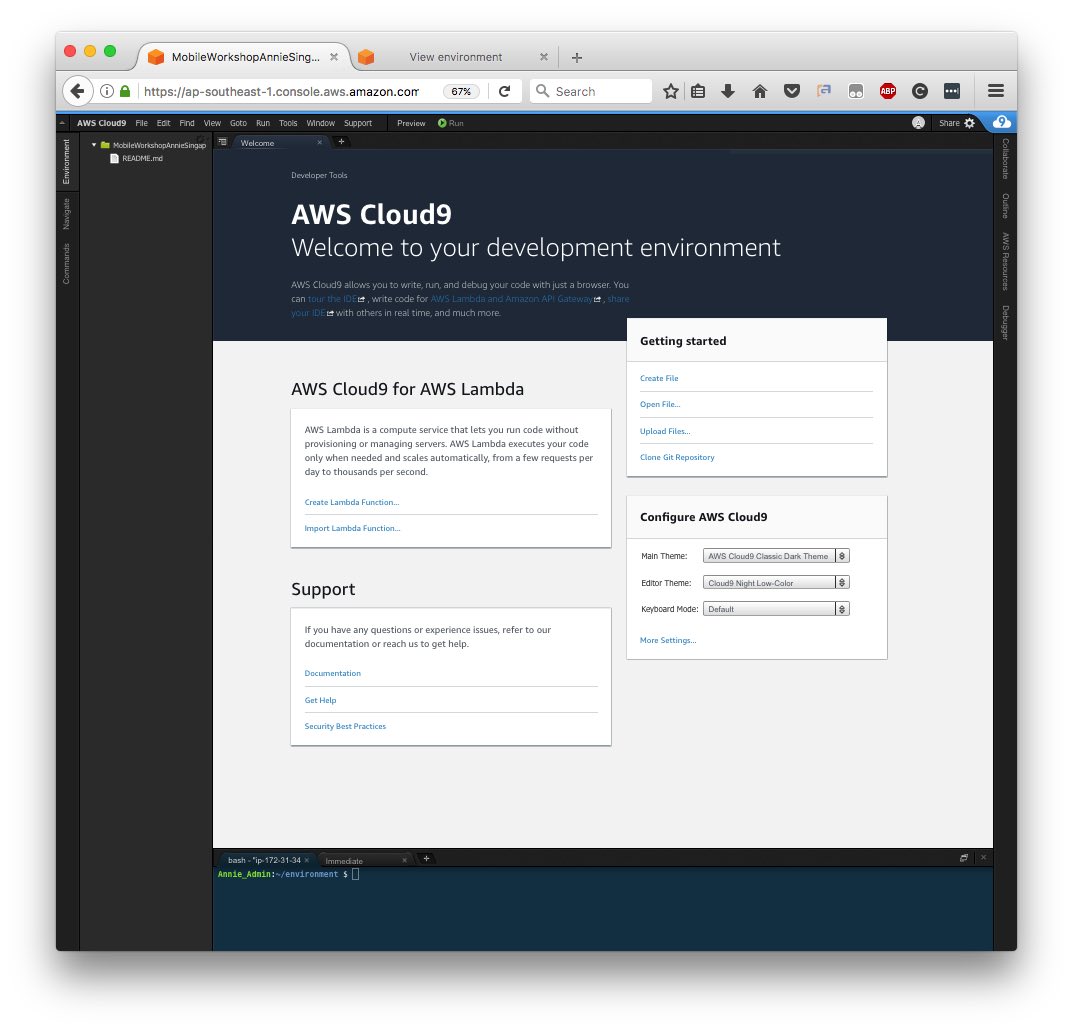Open the Firefox hamburger menu
Viewport: 1073px width, 1031px height.
click(x=996, y=91)
